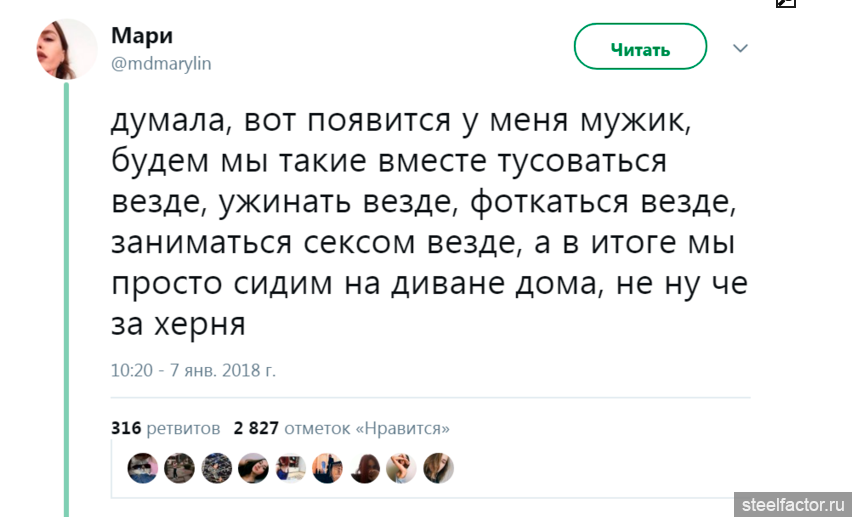This screenshot has width=852, height=517.
Task: Click the sixth liker avatar in the row
Action: coord(328,468)
